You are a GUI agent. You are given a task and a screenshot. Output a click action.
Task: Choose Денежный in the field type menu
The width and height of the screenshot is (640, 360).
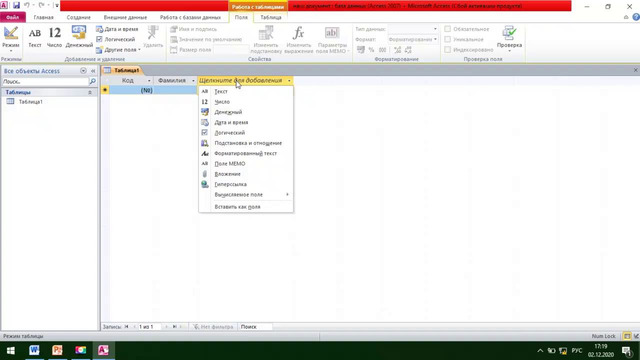(x=246, y=112)
